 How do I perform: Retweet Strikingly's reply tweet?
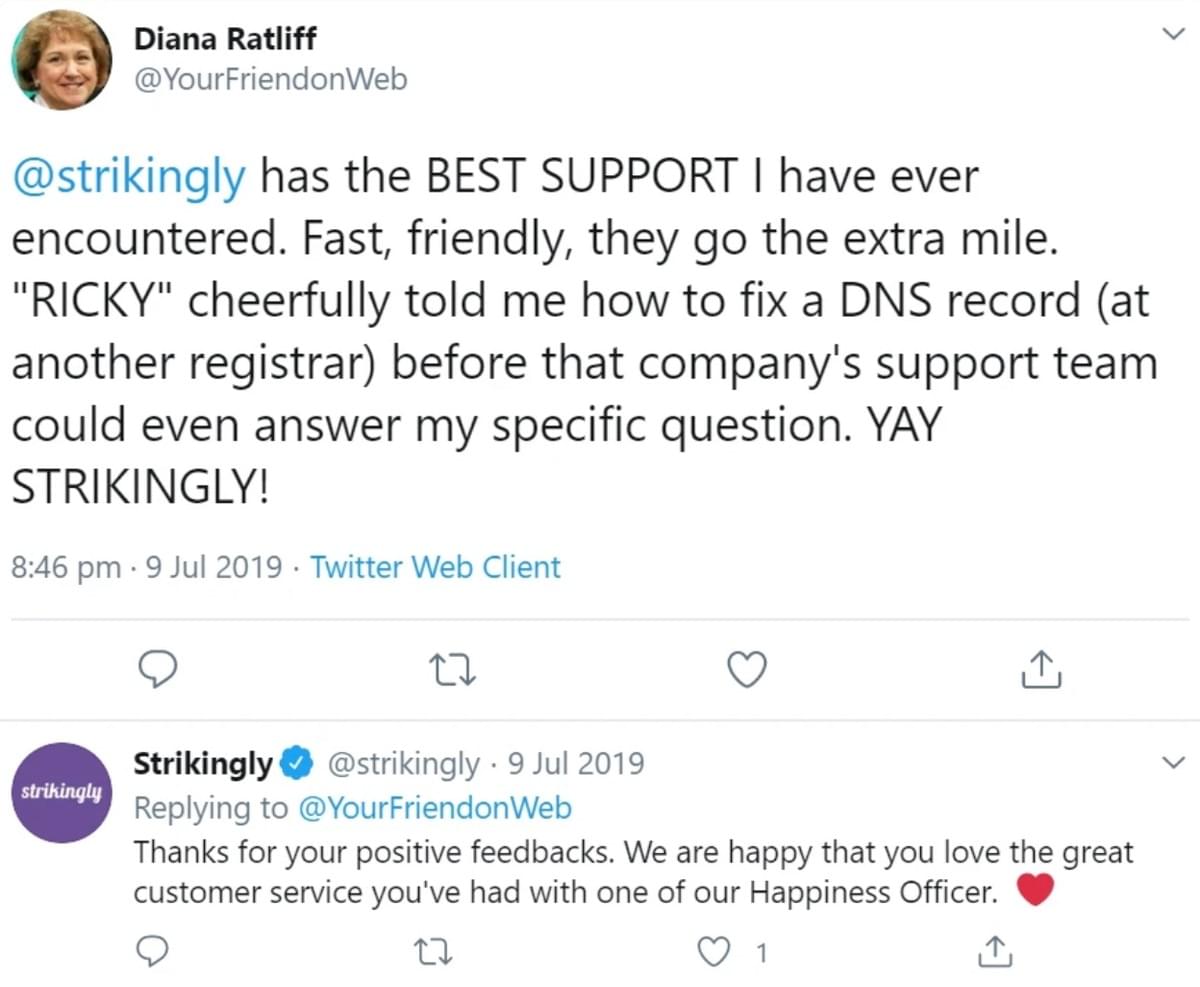pos(425,950)
